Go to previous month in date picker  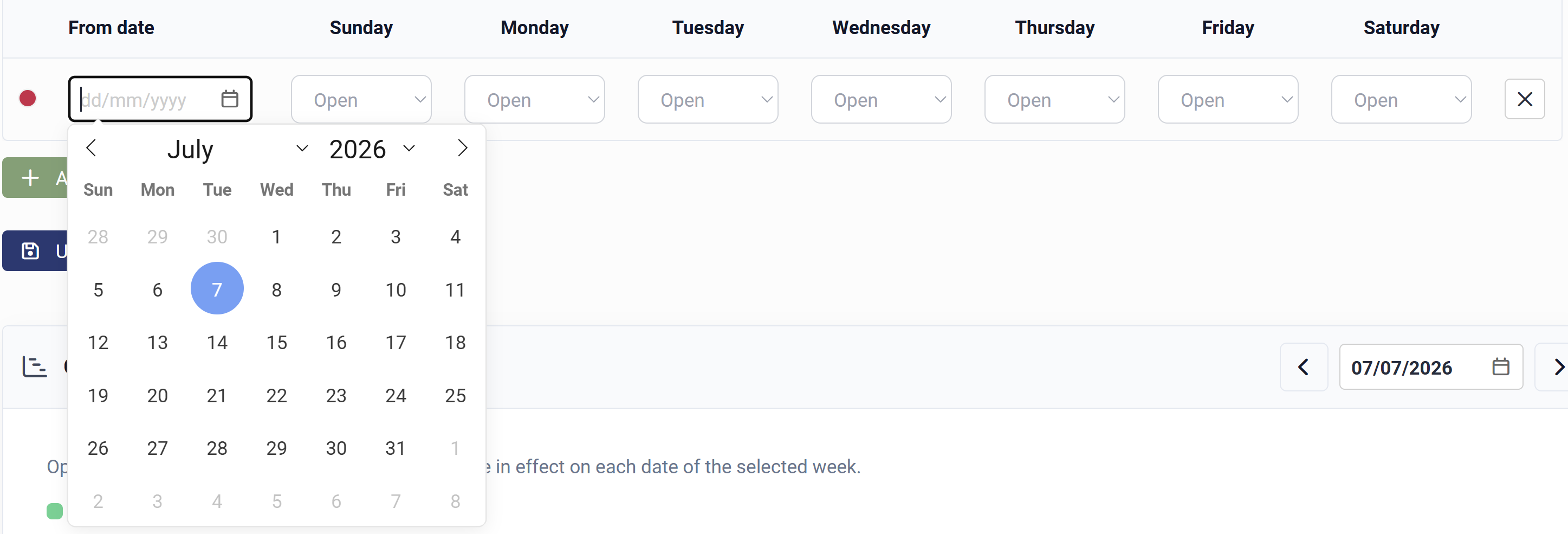(x=92, y=148)
